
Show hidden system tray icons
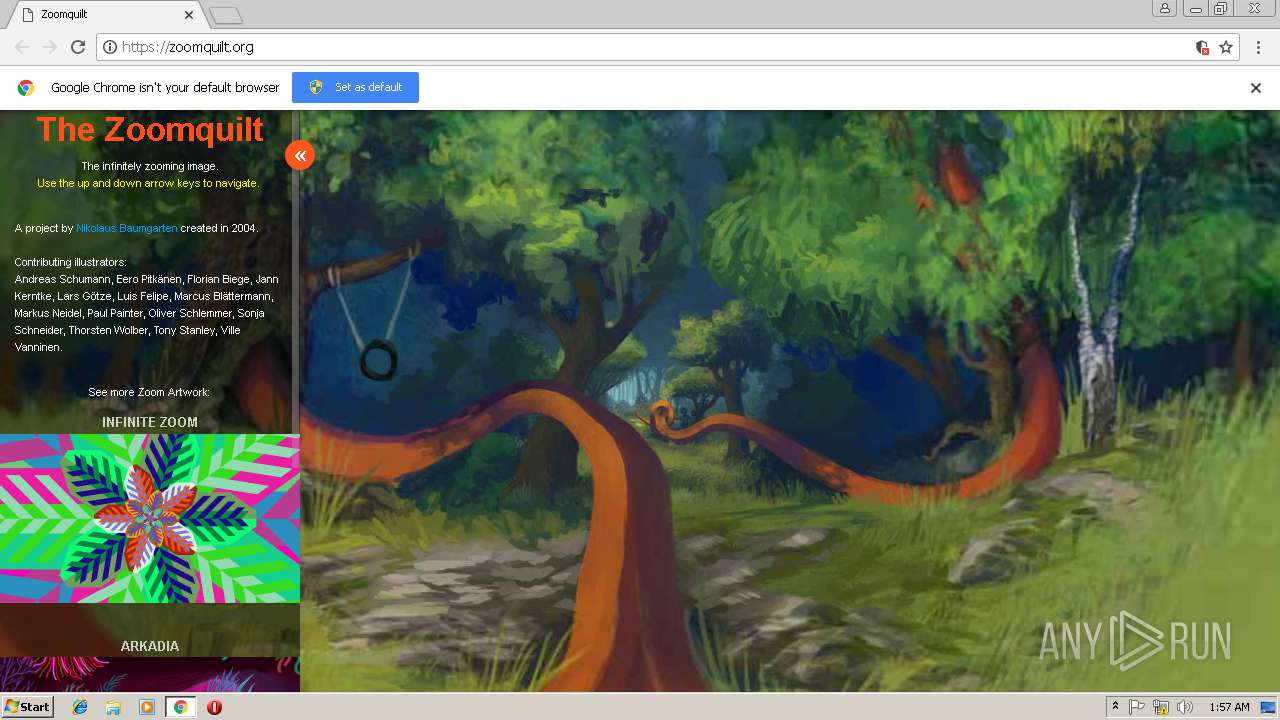1116,707
